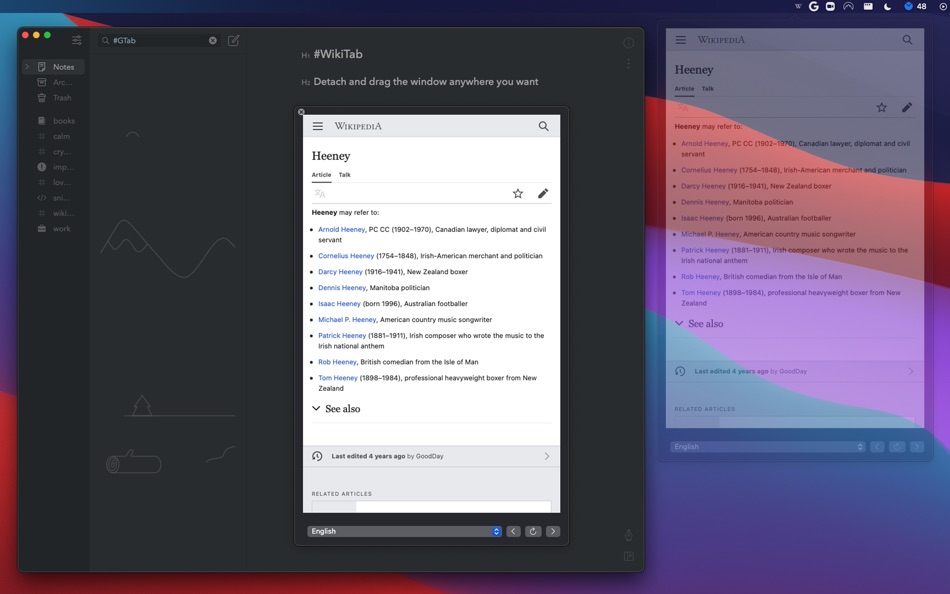Open Last edited history row in embedded view
Image resolution: width=950 pixels, height=594 pixels.
coord(431,456)
